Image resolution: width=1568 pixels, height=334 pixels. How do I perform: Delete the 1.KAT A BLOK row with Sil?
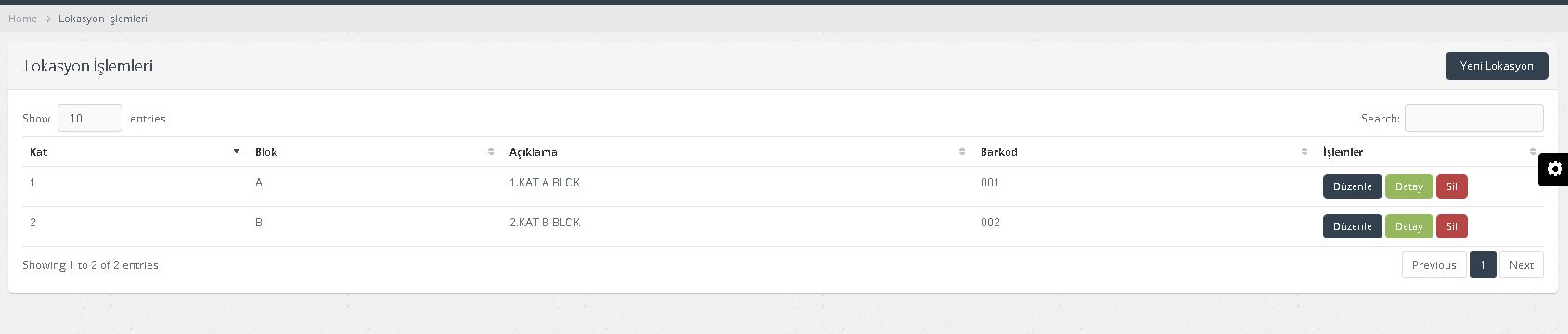click(1451, 186)
